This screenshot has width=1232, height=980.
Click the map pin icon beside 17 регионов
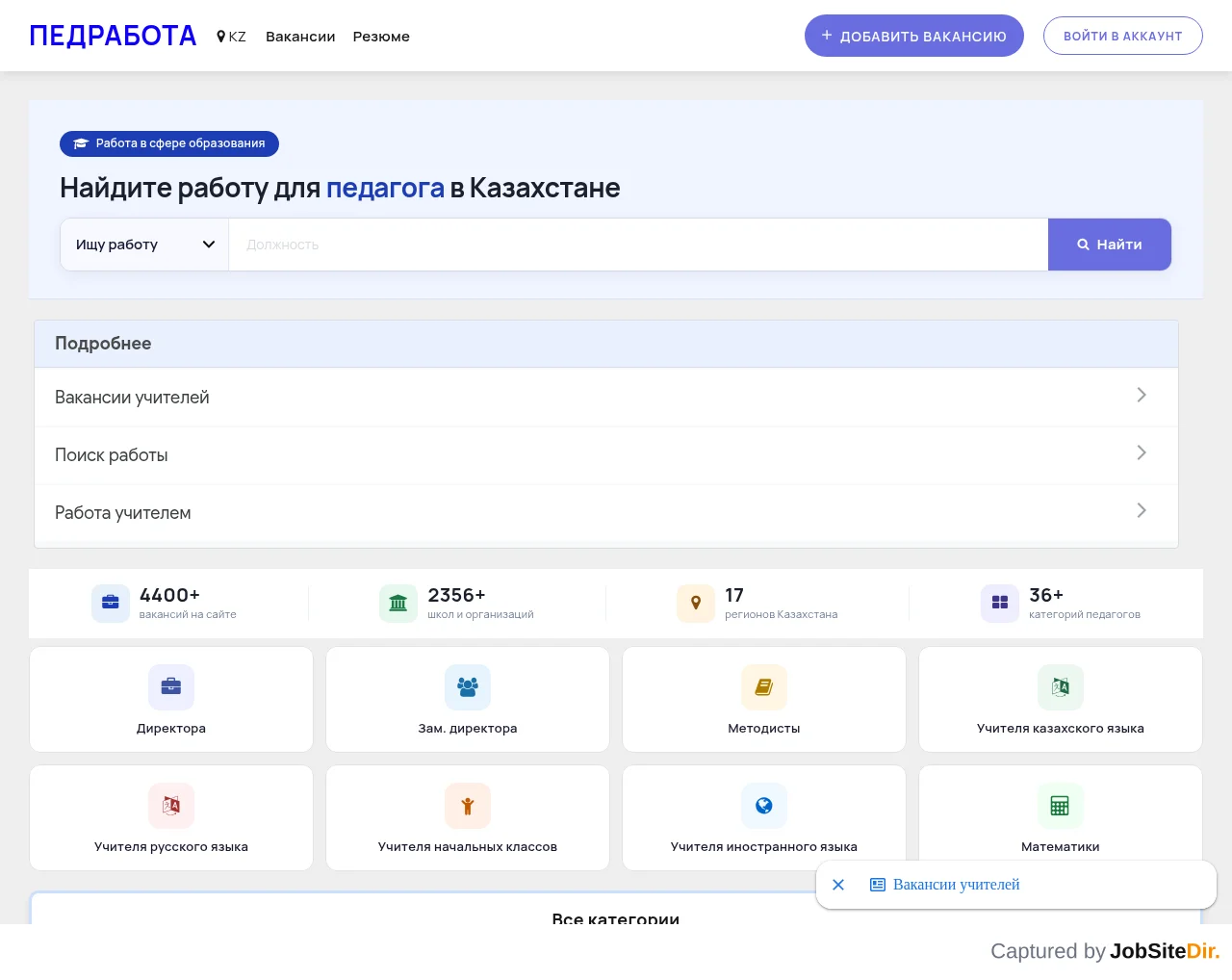click(696, 604)
